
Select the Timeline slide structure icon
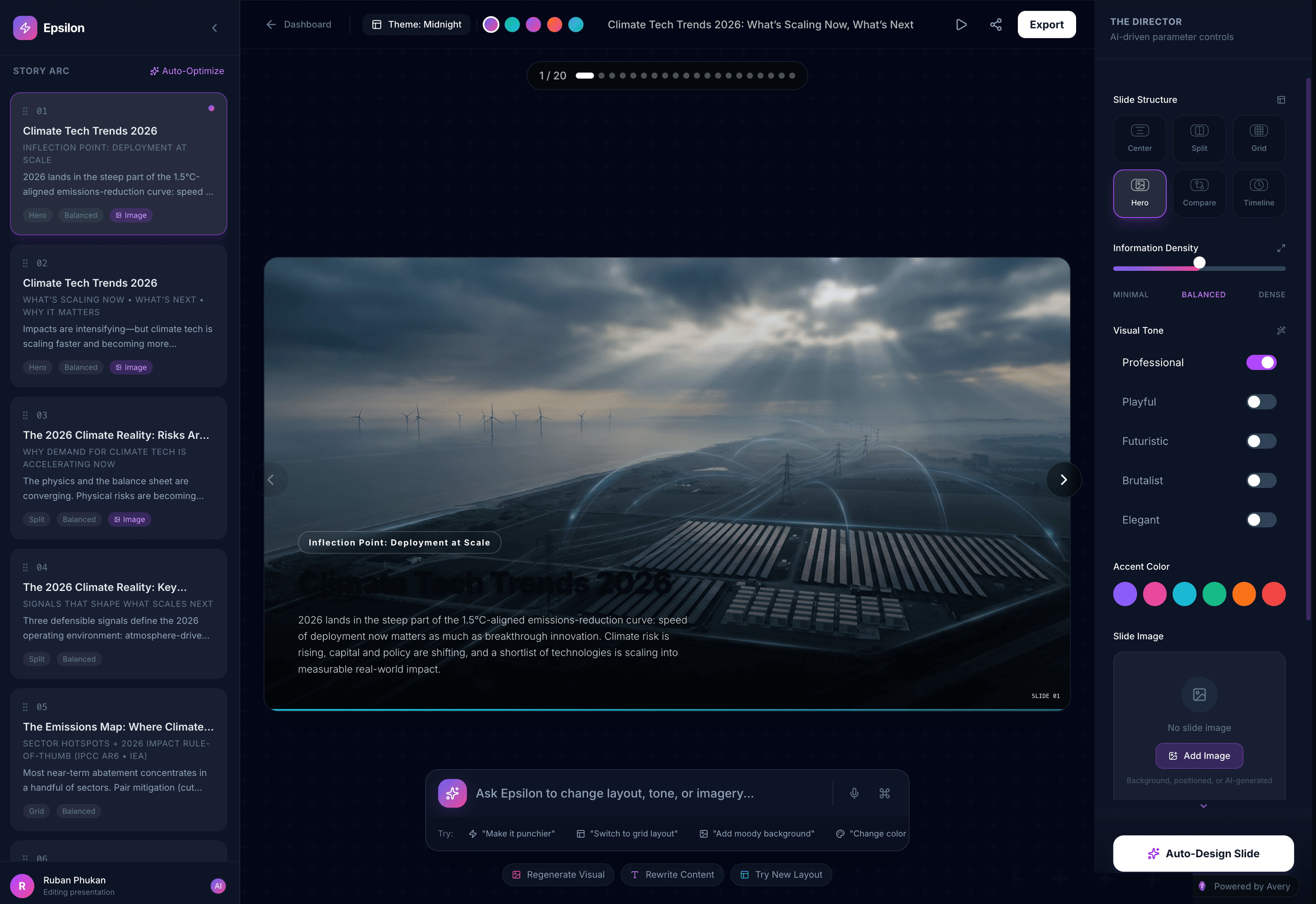(1258, 193)
